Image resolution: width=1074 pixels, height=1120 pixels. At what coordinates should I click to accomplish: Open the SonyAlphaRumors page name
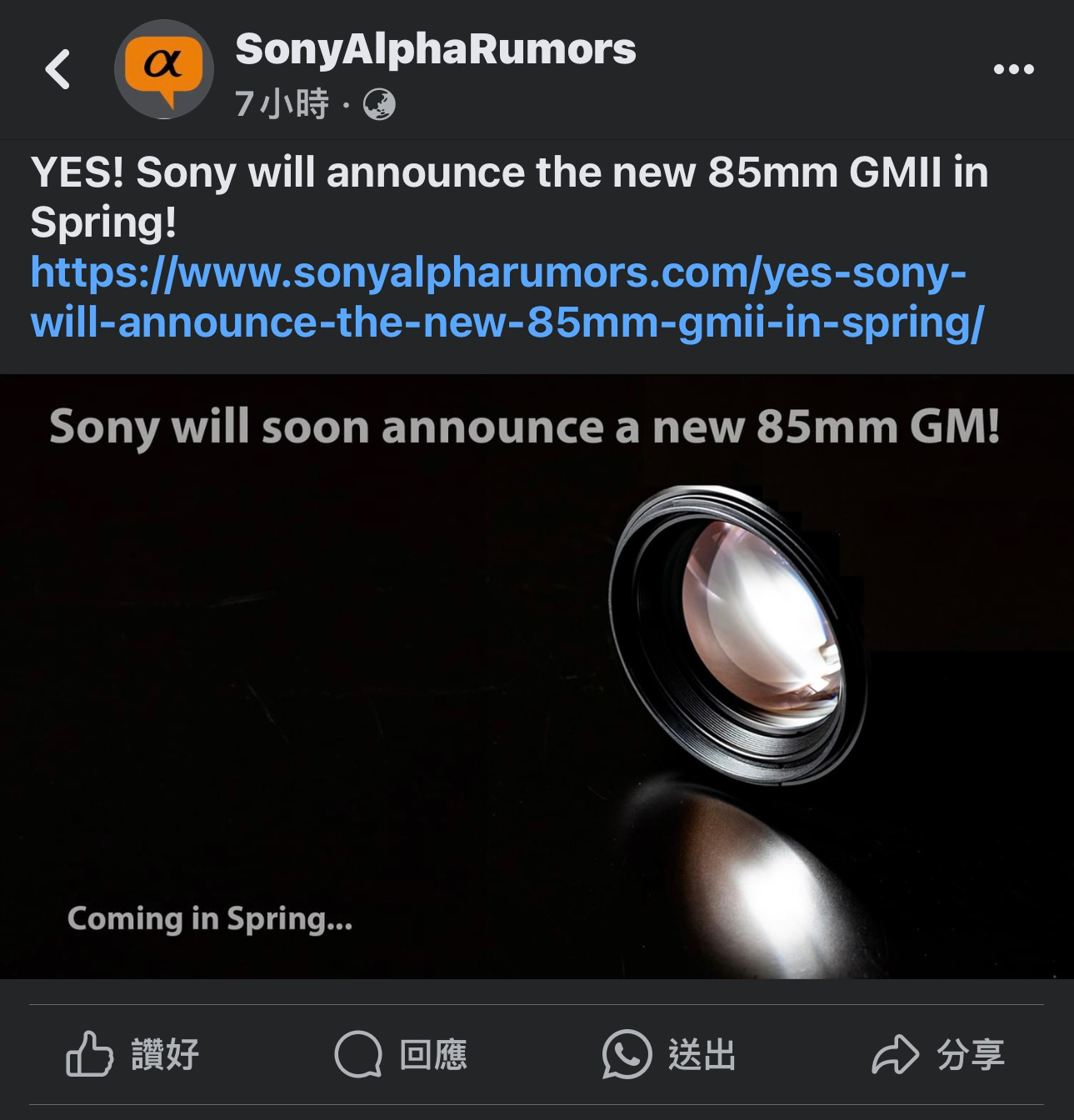[x=436, y=49]
